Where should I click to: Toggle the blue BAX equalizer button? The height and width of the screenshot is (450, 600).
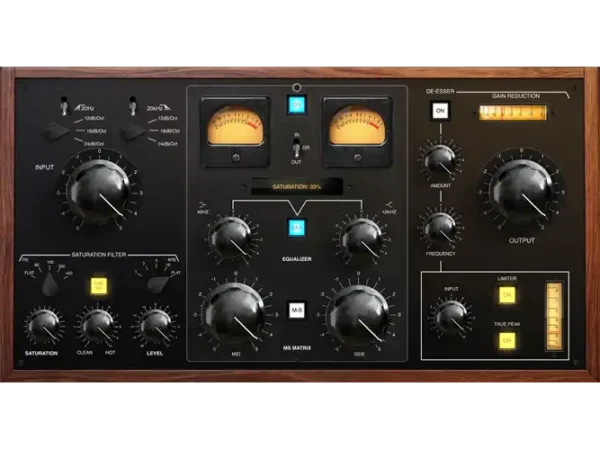(297, 228)
